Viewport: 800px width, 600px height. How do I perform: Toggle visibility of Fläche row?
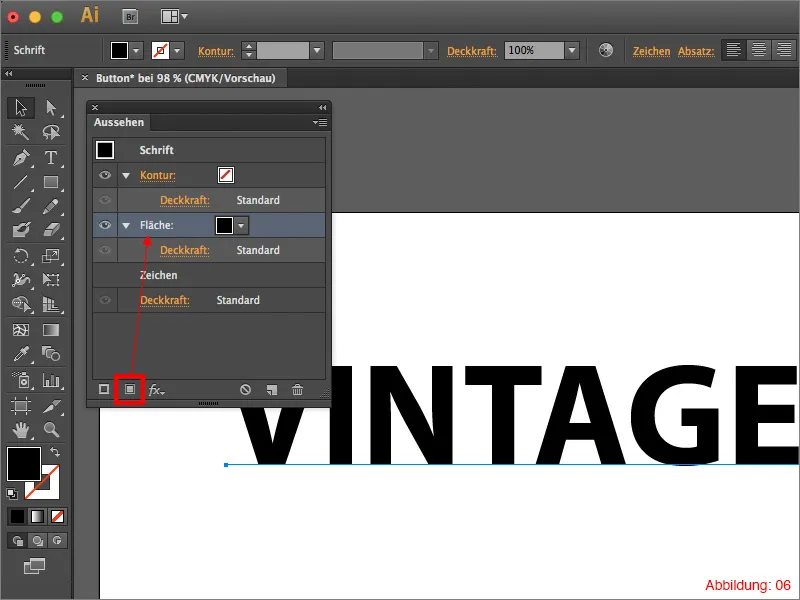[x=105, y=225]
